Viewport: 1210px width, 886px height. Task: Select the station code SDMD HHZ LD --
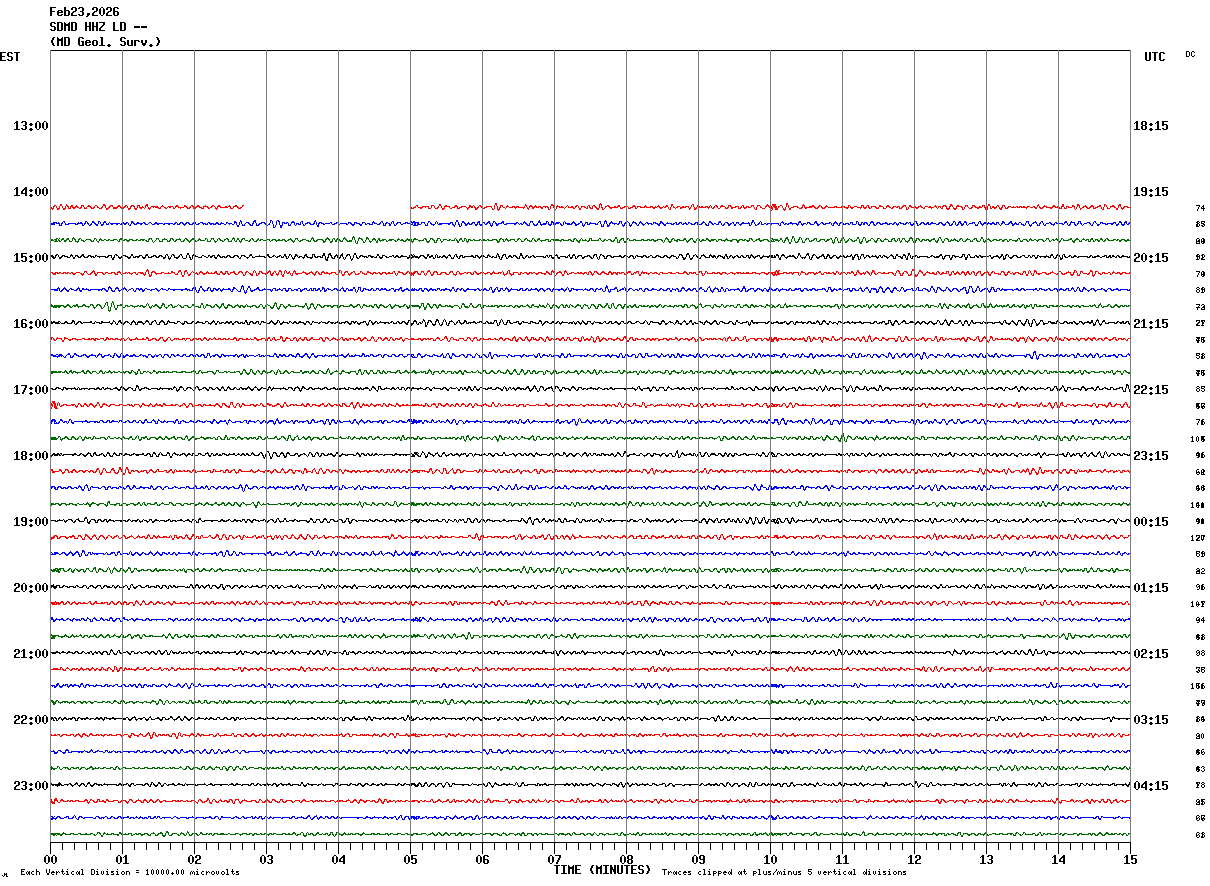click(x=99, y=27)
